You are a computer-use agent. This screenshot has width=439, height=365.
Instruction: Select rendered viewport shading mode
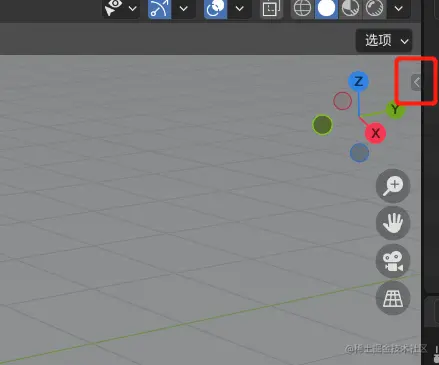pos(374,8)
